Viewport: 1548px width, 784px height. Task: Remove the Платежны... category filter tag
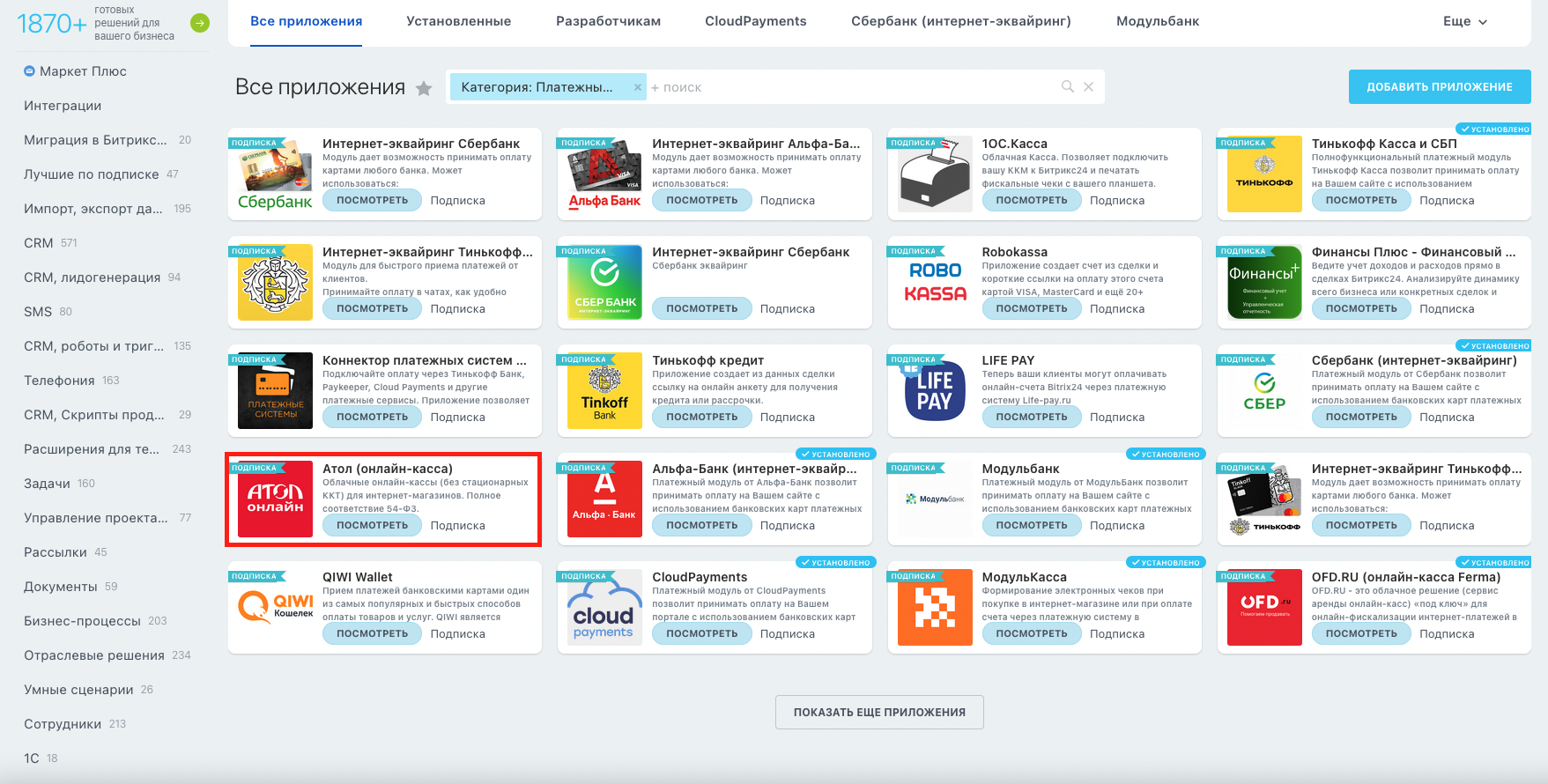pyautogui.click(x=638, y=86)
